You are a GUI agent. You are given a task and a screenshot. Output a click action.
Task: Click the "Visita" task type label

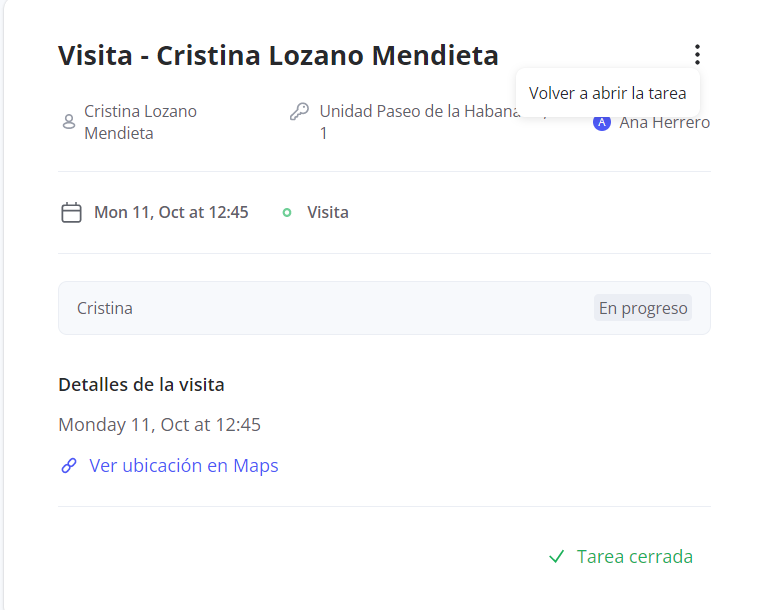(x=328, y=212)
